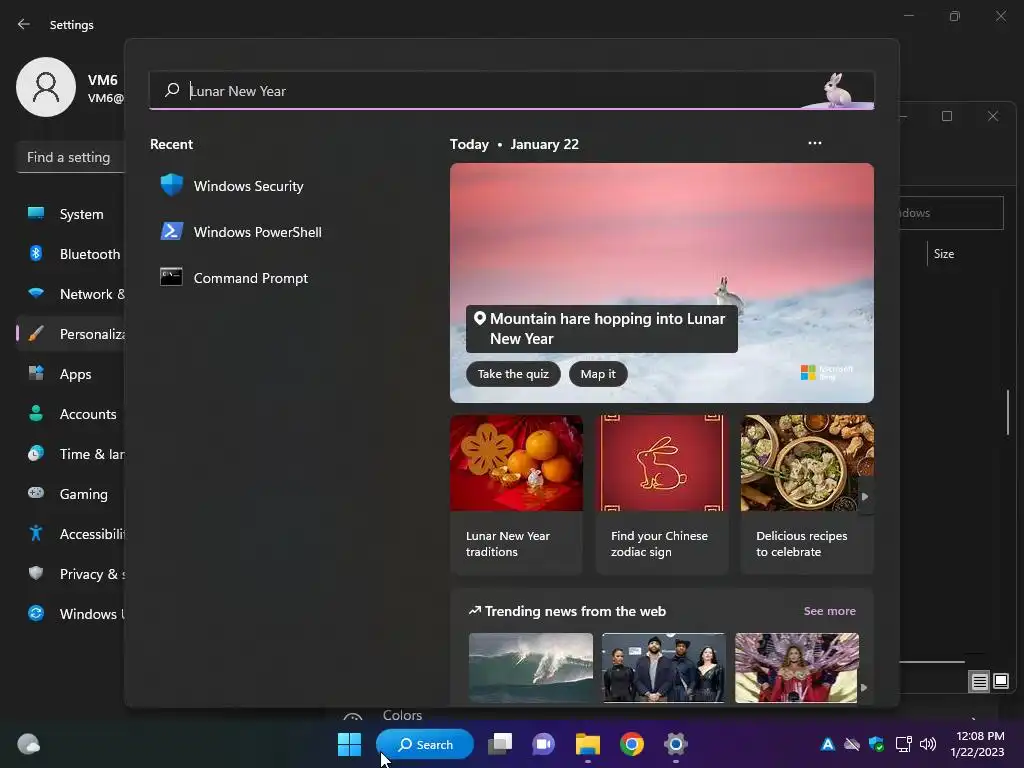Click the Windows Security shield tray icon
Image resolution: width=1024 pixels, height=768 pixels.
(x=876, y=744)
